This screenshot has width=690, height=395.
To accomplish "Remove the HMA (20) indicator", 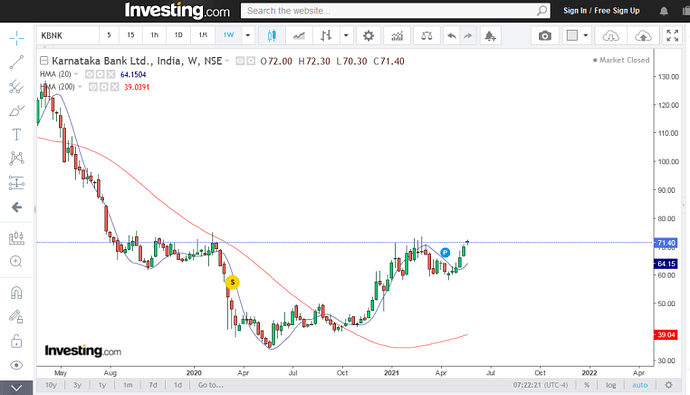I will point(111,74).
